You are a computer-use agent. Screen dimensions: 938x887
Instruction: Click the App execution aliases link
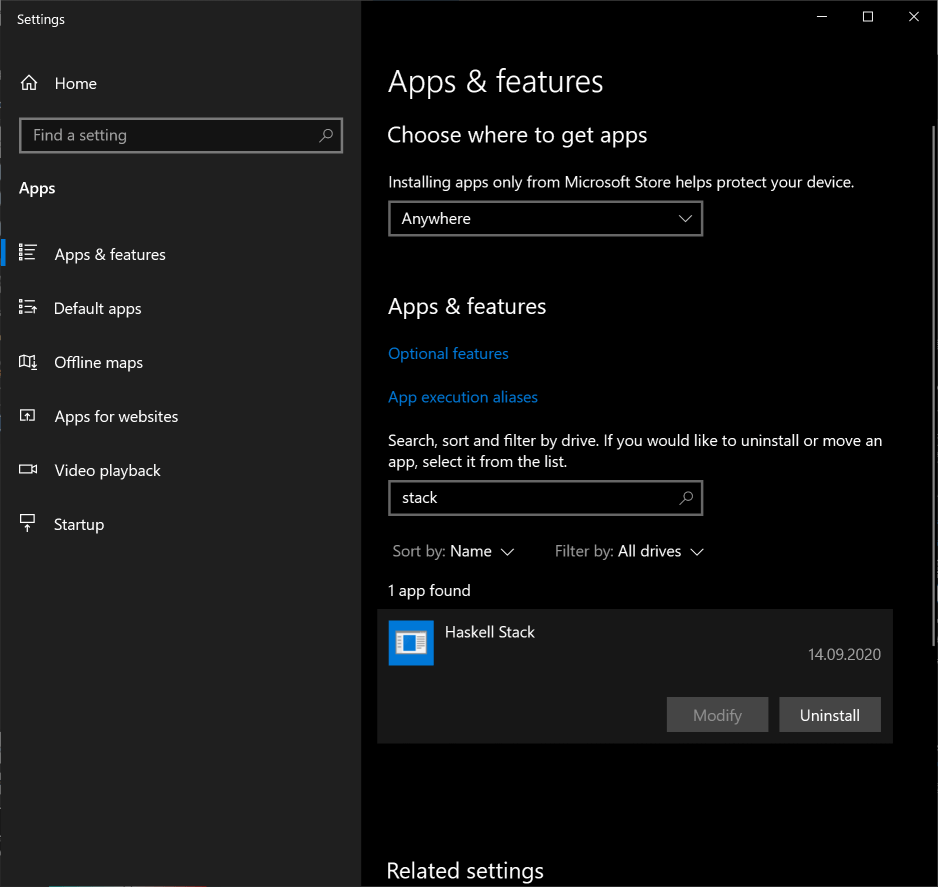pyautogui.click(x=462, y=396)
